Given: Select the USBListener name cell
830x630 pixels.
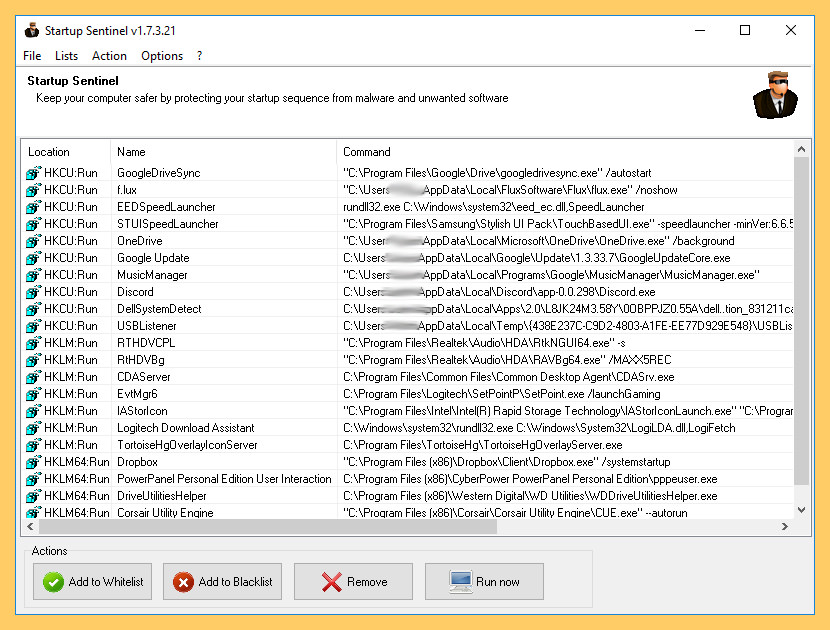Looking at the screenshot, I should pyautogui.click(x=147, y=326).
